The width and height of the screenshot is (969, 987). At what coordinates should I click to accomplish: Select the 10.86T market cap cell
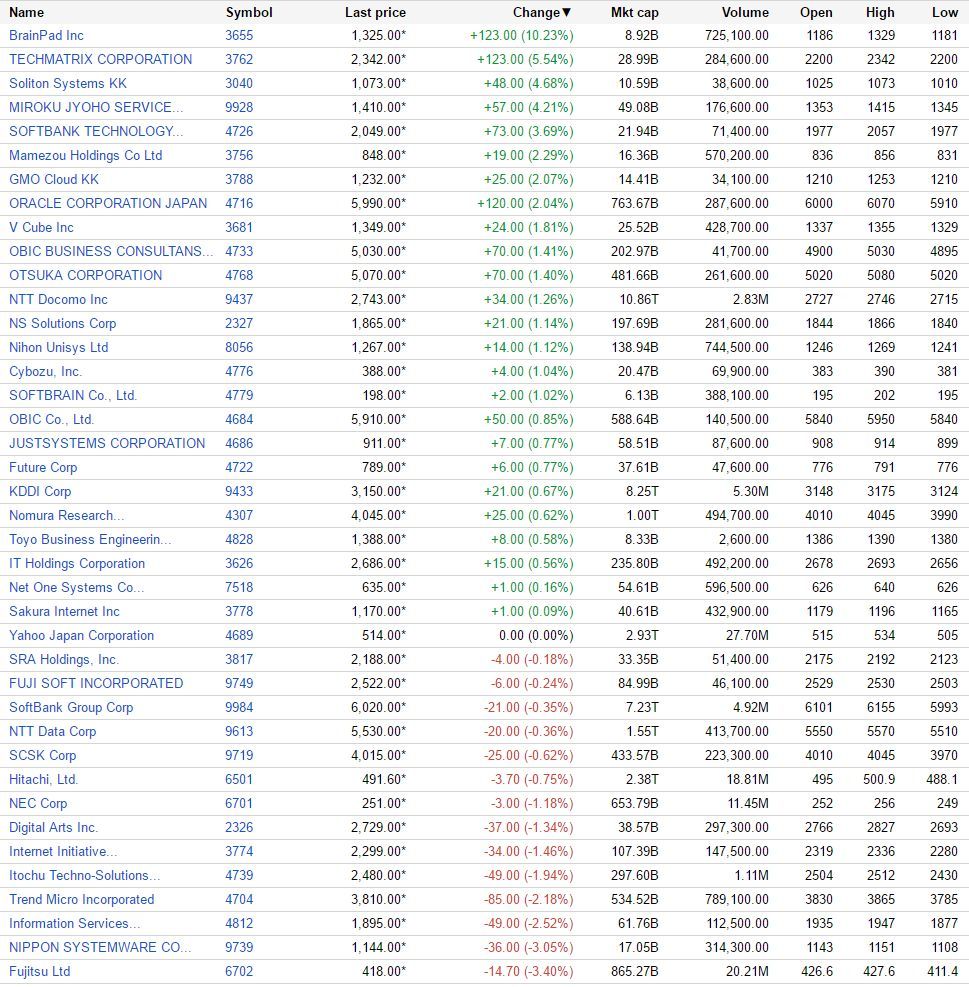pyautogui.click(x=638, y=300)
